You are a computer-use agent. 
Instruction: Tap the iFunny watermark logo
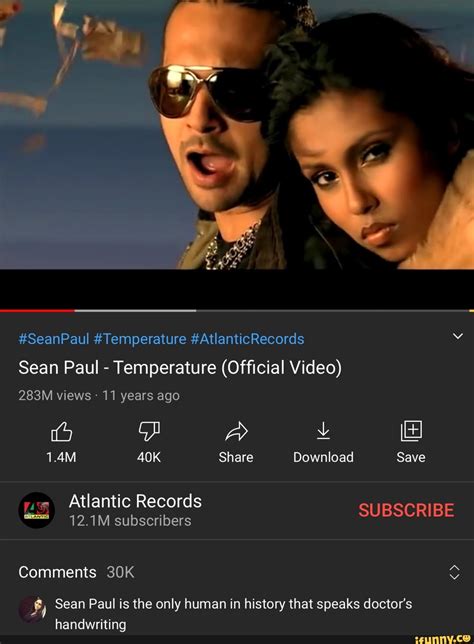(x=443, y=639)
